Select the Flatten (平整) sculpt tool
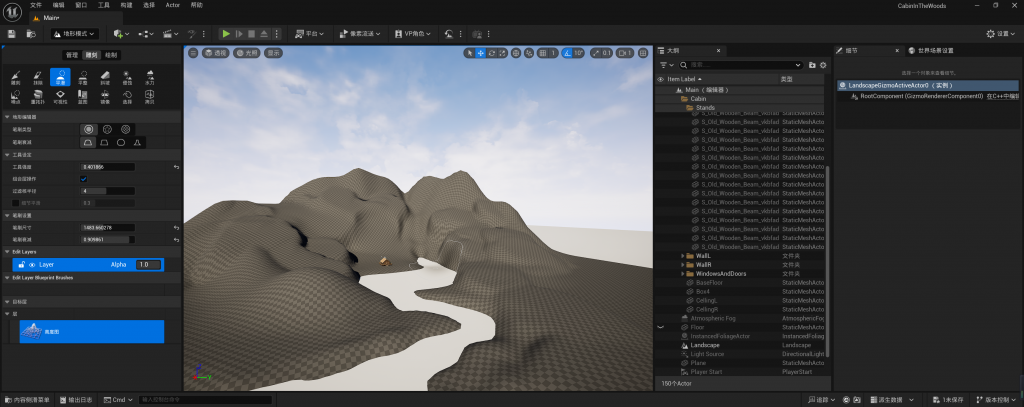 (x=83, y=77)
